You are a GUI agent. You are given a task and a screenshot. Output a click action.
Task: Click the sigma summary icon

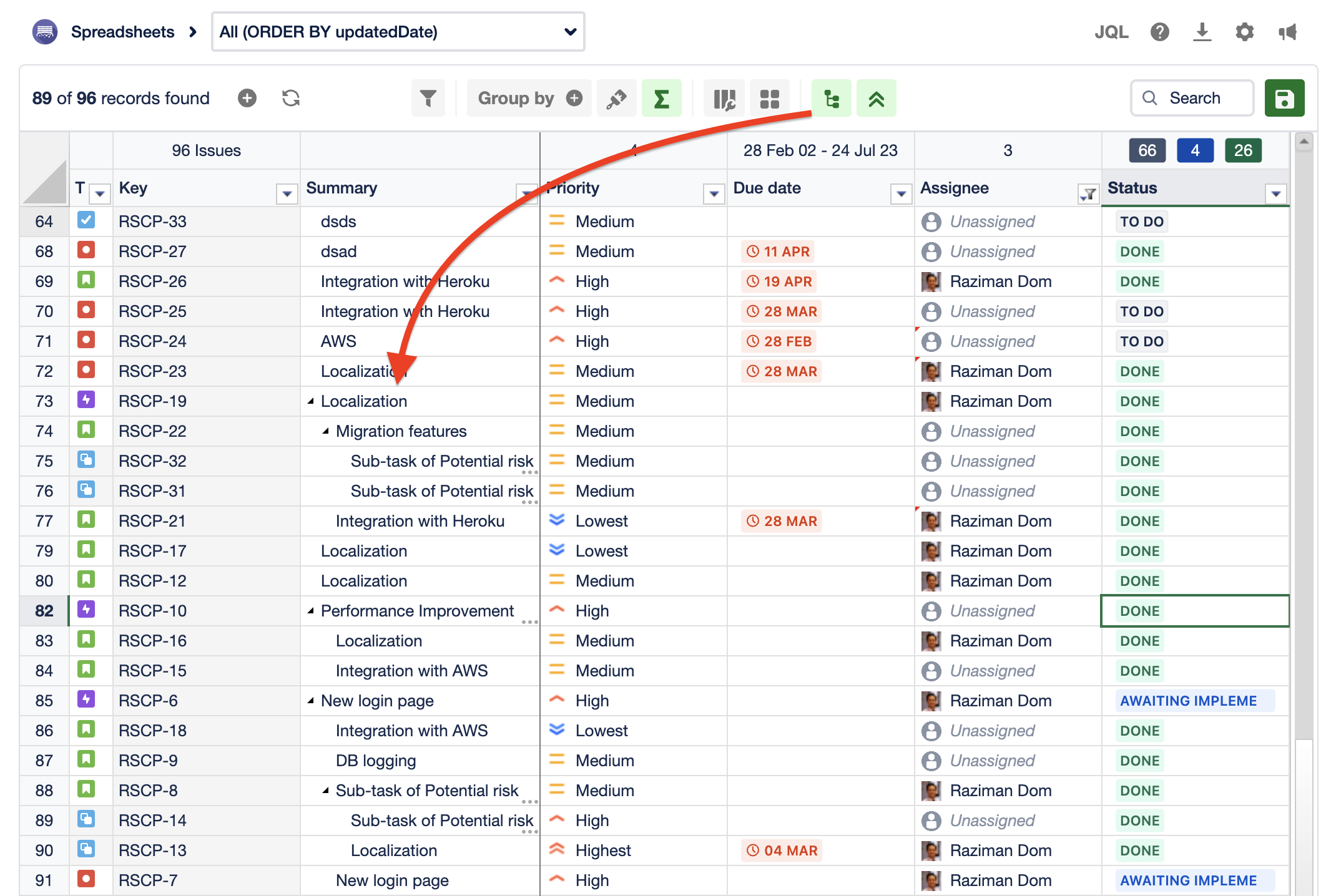coord(661,99)
